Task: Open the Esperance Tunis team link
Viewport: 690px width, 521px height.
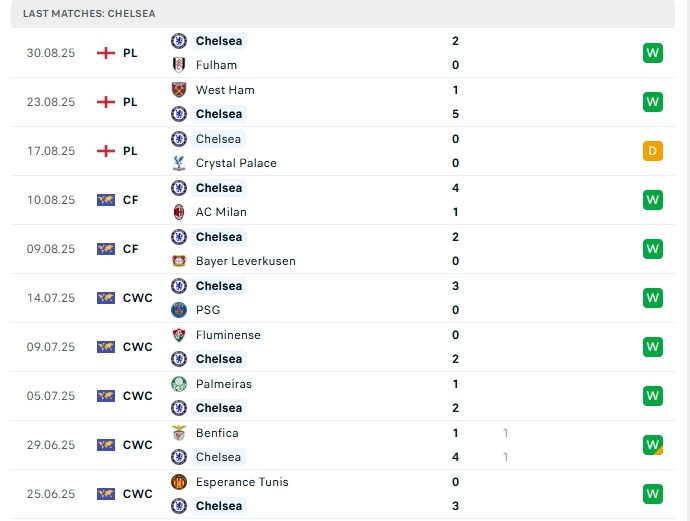Action: click(242, 482)
